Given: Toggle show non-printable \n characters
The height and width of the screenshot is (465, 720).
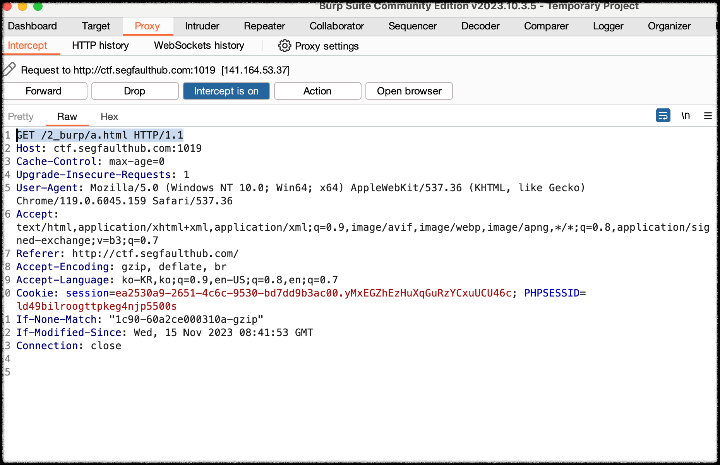Looking at the screenshot, I should click(x=686, y=116).
